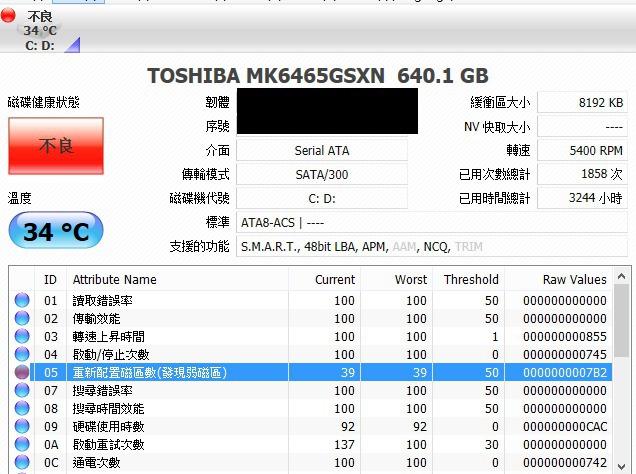Click raw value 000000000855
Screen dimensions: 636x474
click(565, 336)
